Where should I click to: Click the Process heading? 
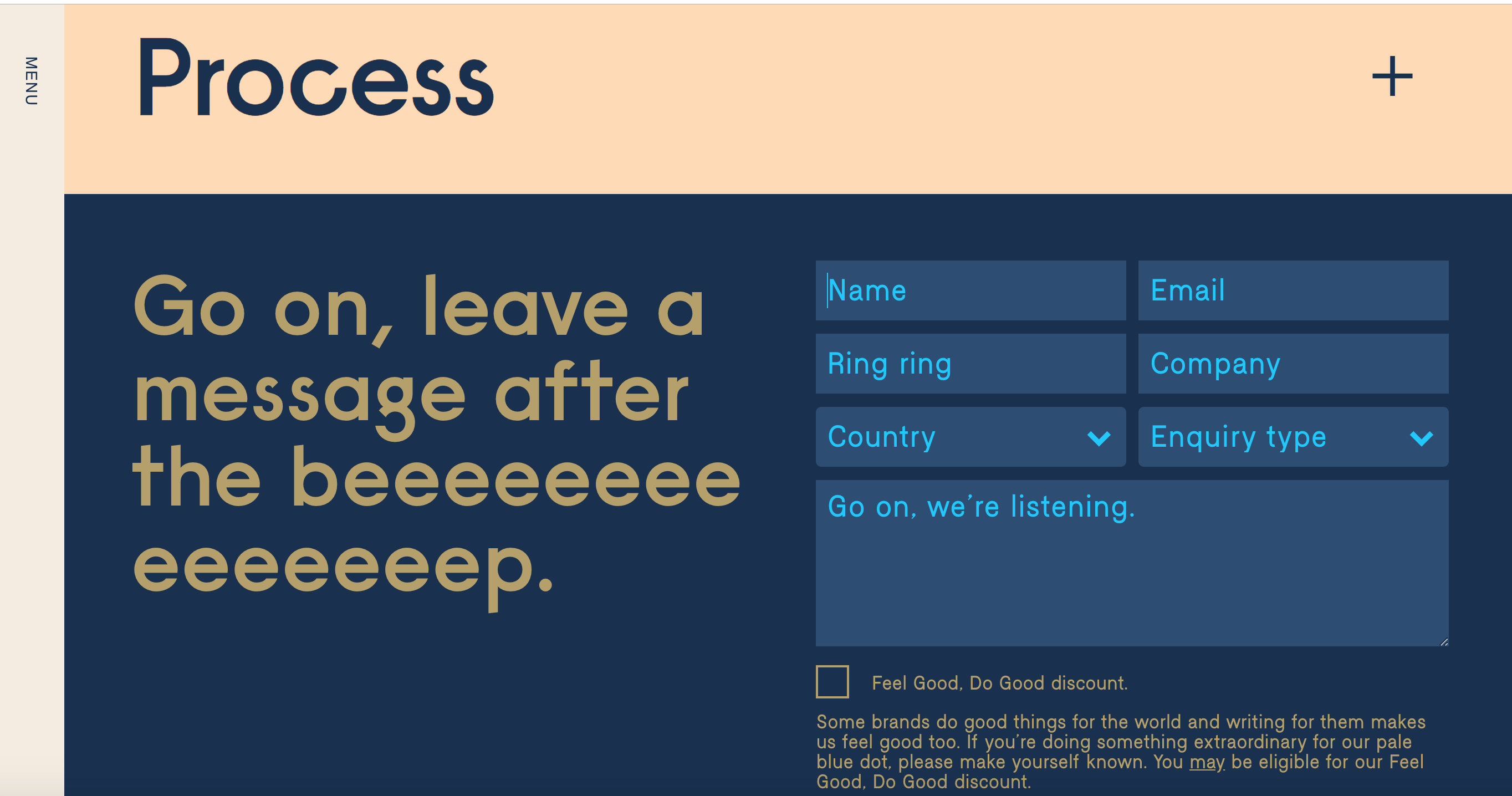pyautogui.click(x=316, y=78)
